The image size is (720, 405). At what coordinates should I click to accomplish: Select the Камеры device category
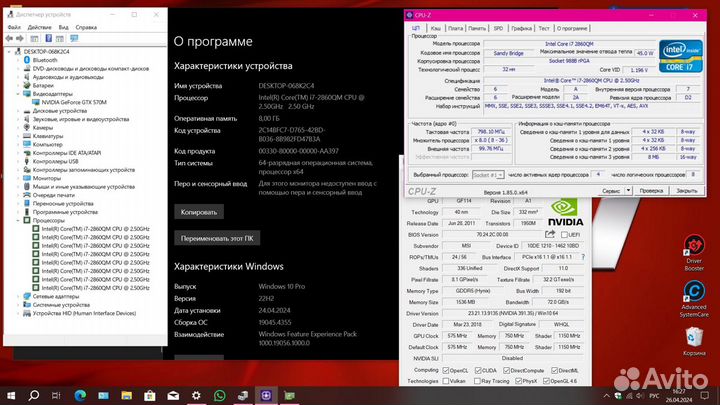pyautogui.click(x=42, y=128)
